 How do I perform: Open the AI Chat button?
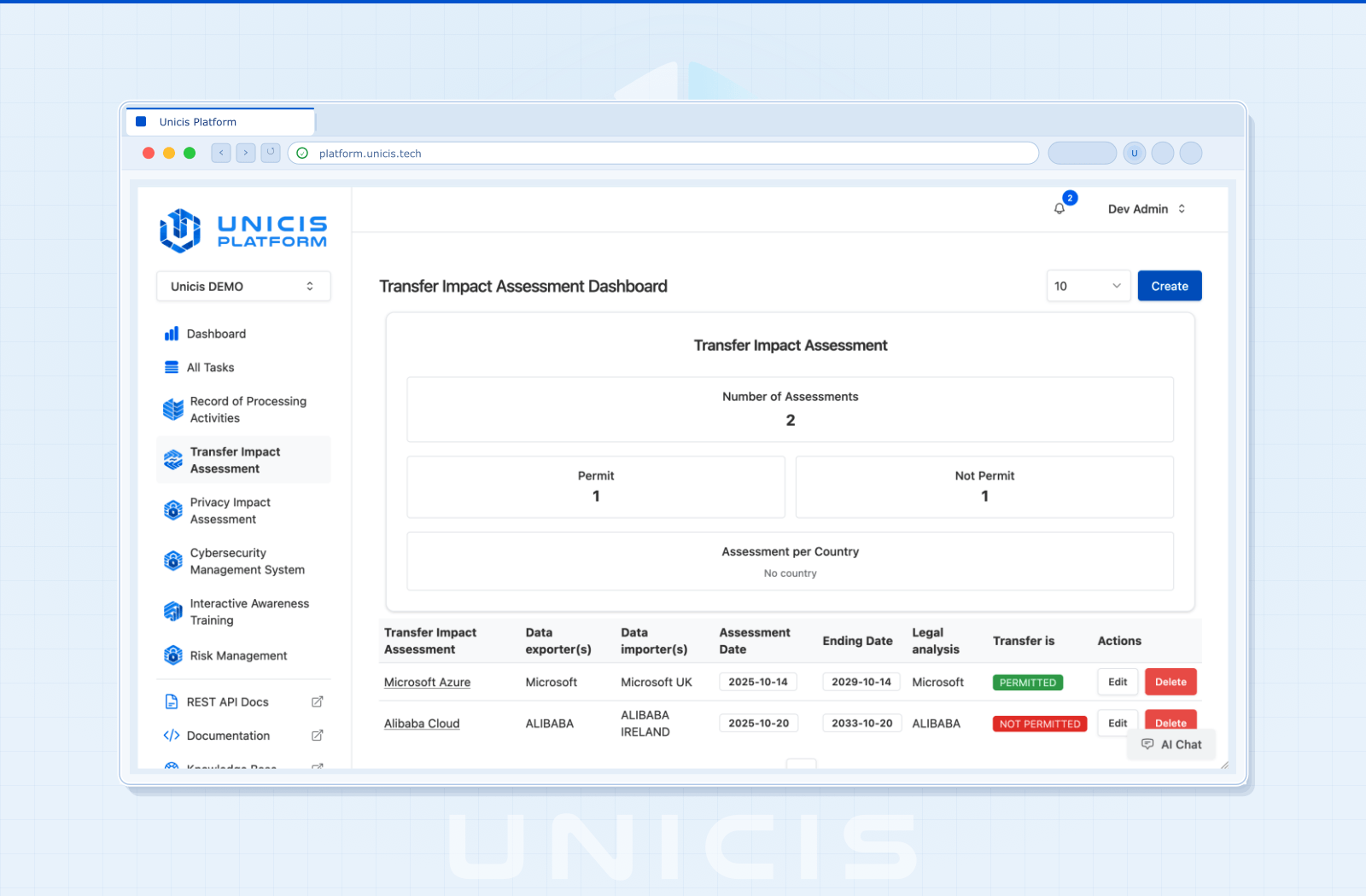[x=1172, y=744]
